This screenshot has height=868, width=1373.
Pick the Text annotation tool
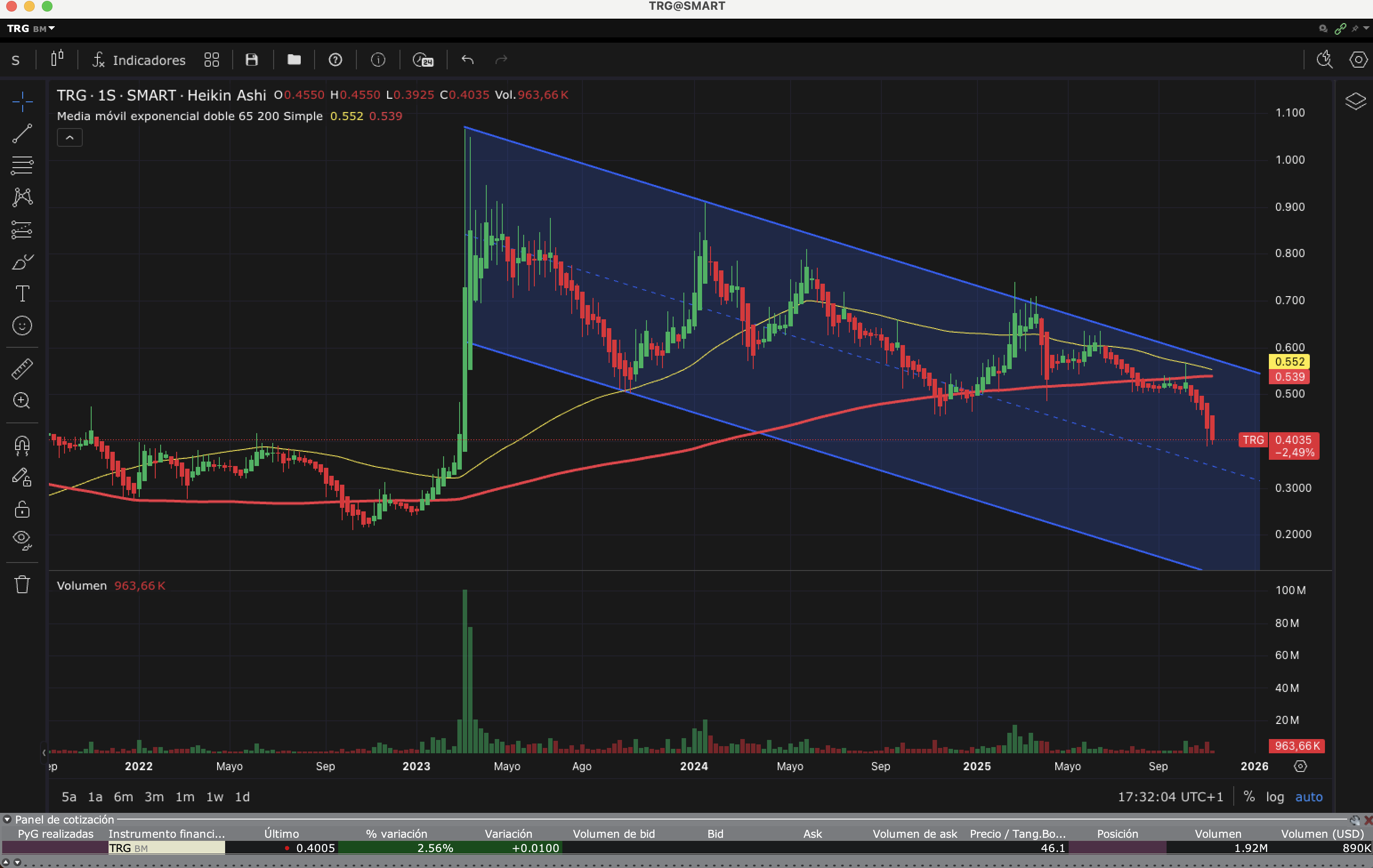[x=22, y=293]
